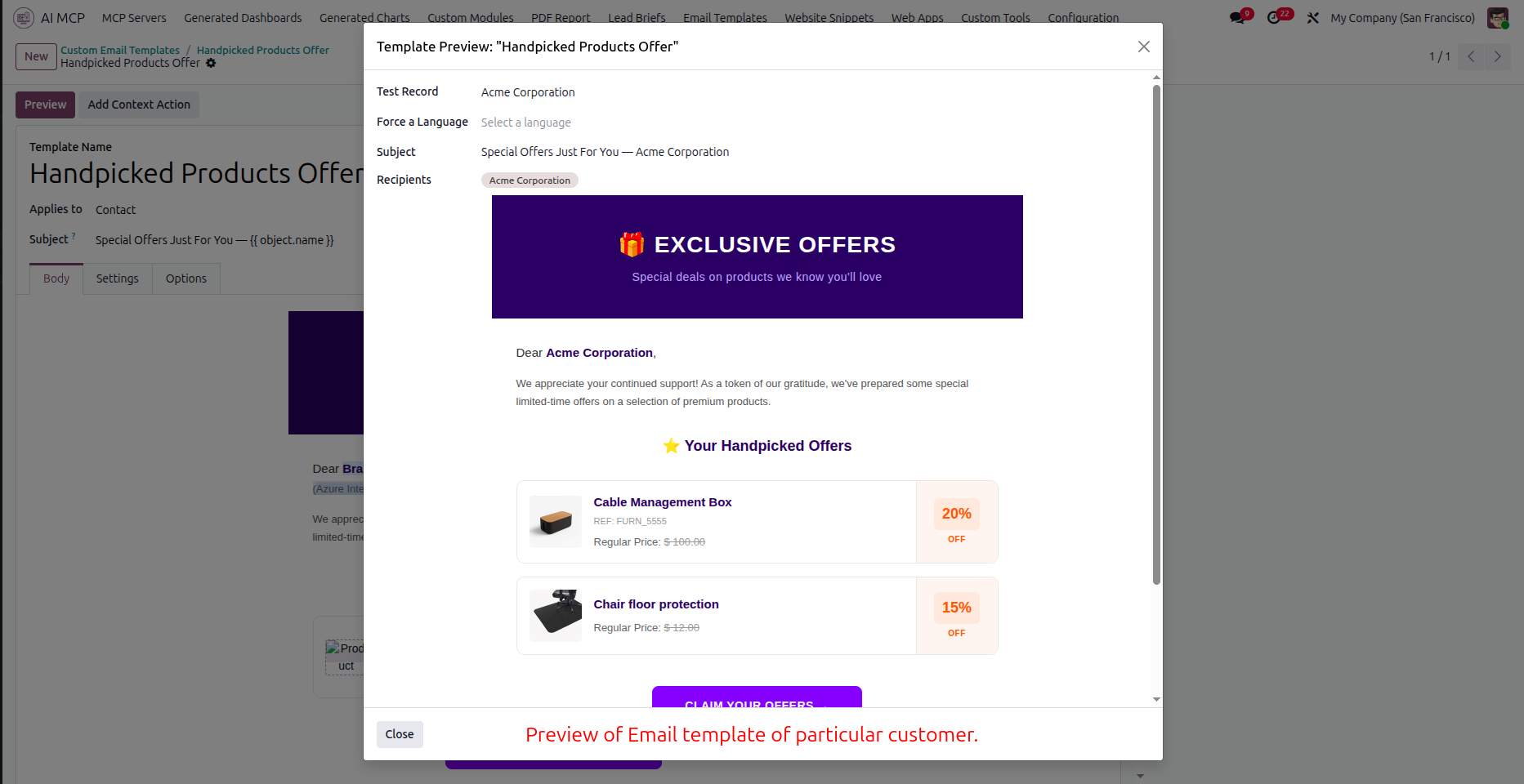This screenshot has width=1524, height=784.
Task: Open the My Company (San Francisco) switcher
Action: 1402,18
